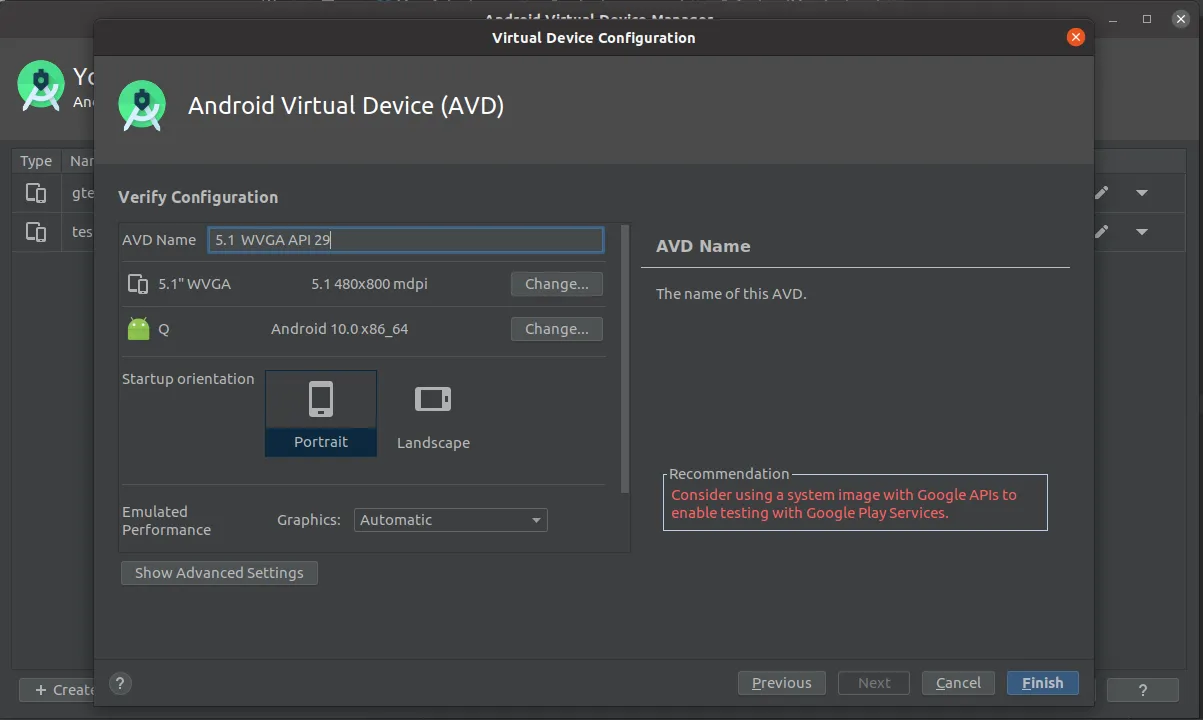Click the Android Studio logo in AVD Manager window
The image size is (1203, 720).
point(41,87)
